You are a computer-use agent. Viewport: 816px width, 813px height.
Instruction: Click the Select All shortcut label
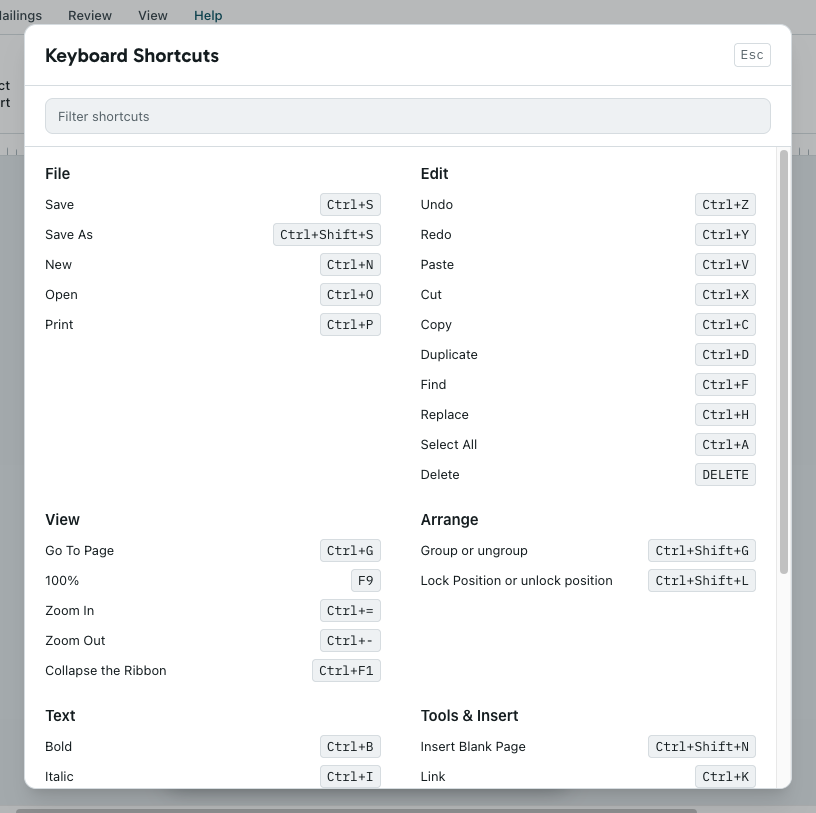pyautogui.click(x=449, y=444)
